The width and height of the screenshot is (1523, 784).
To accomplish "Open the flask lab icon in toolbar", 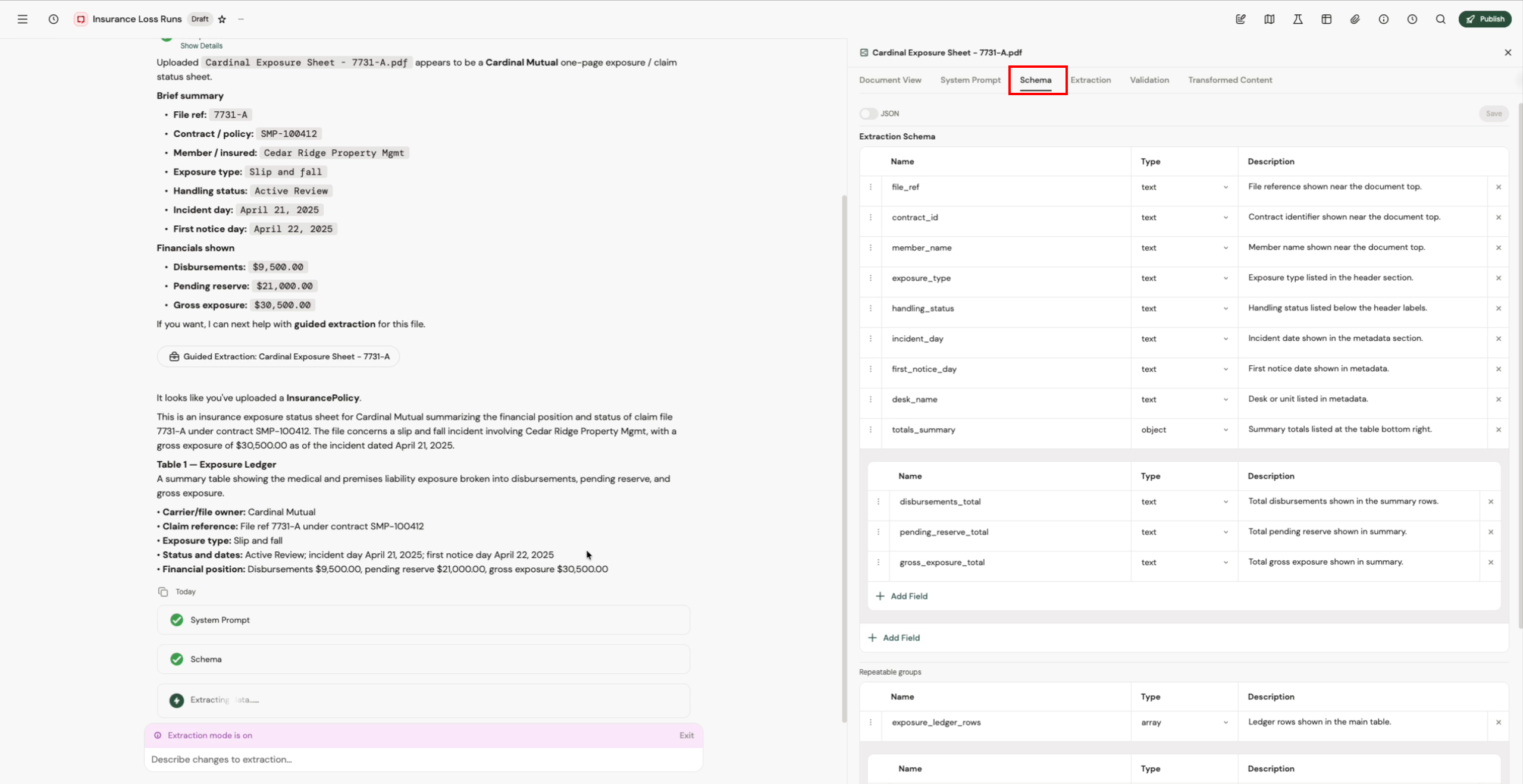I will [1298, 19].
